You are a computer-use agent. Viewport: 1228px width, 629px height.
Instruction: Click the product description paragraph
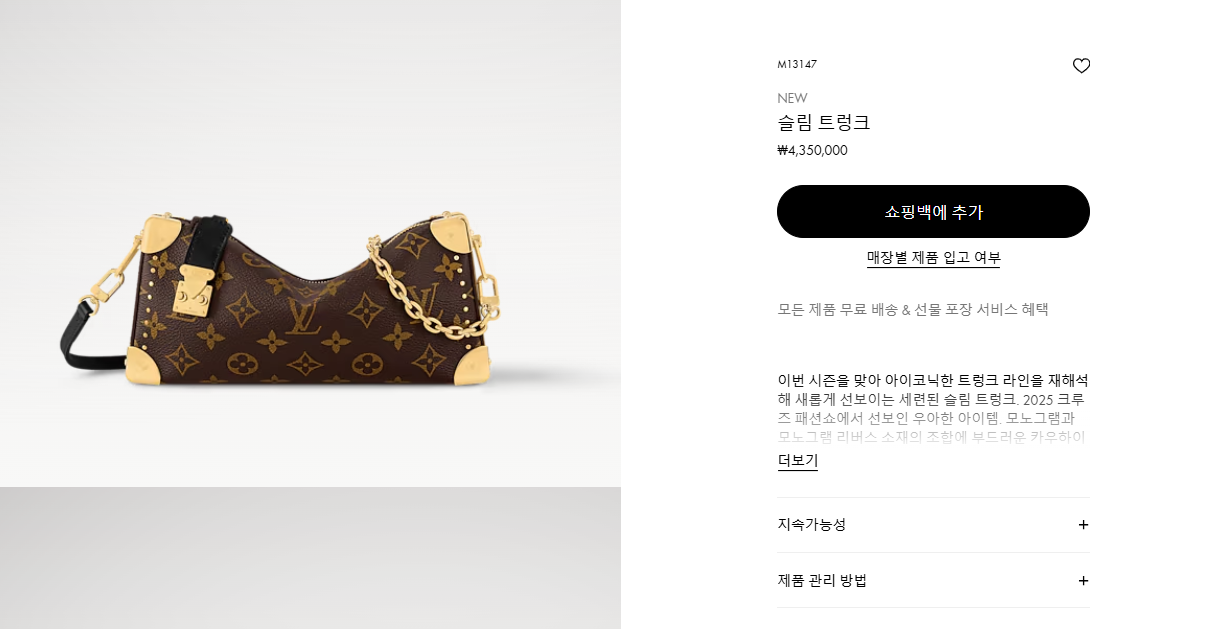tap(933, 408)
